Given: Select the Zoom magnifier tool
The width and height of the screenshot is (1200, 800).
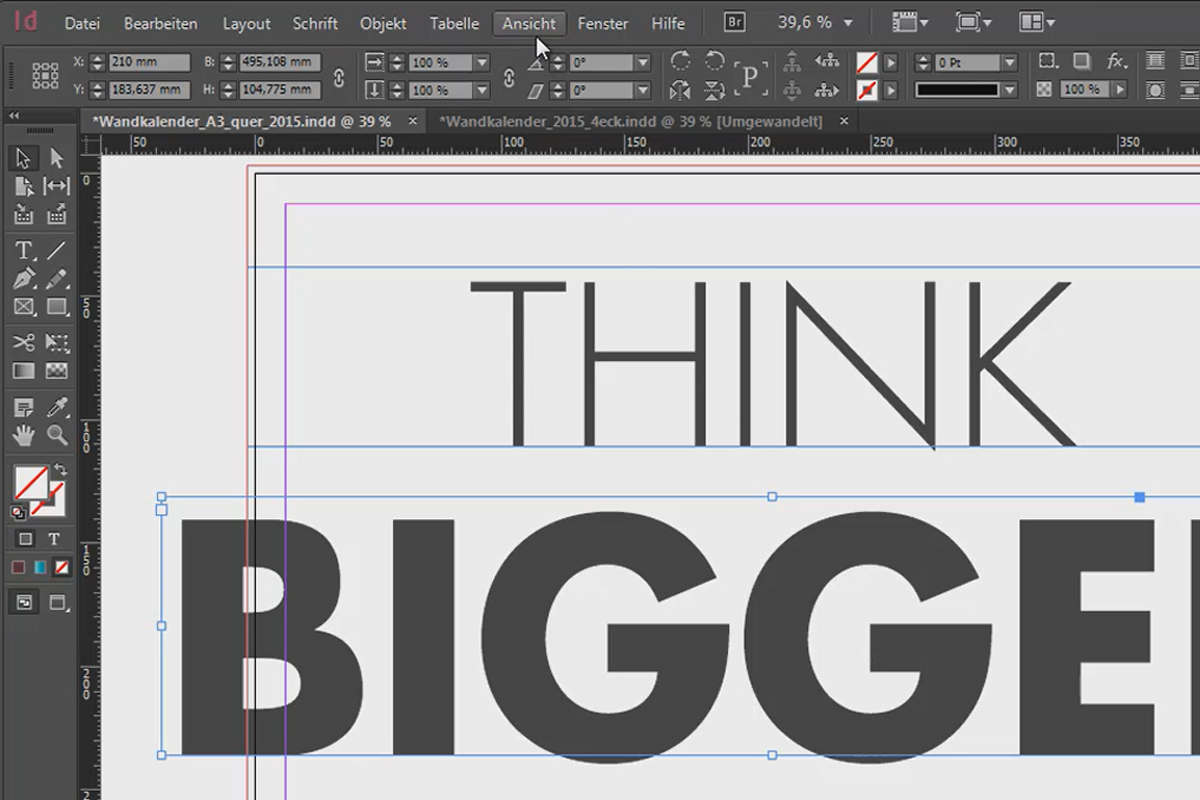Looking at the screenshot, I should pyautogui.click(x=57, y=434).
